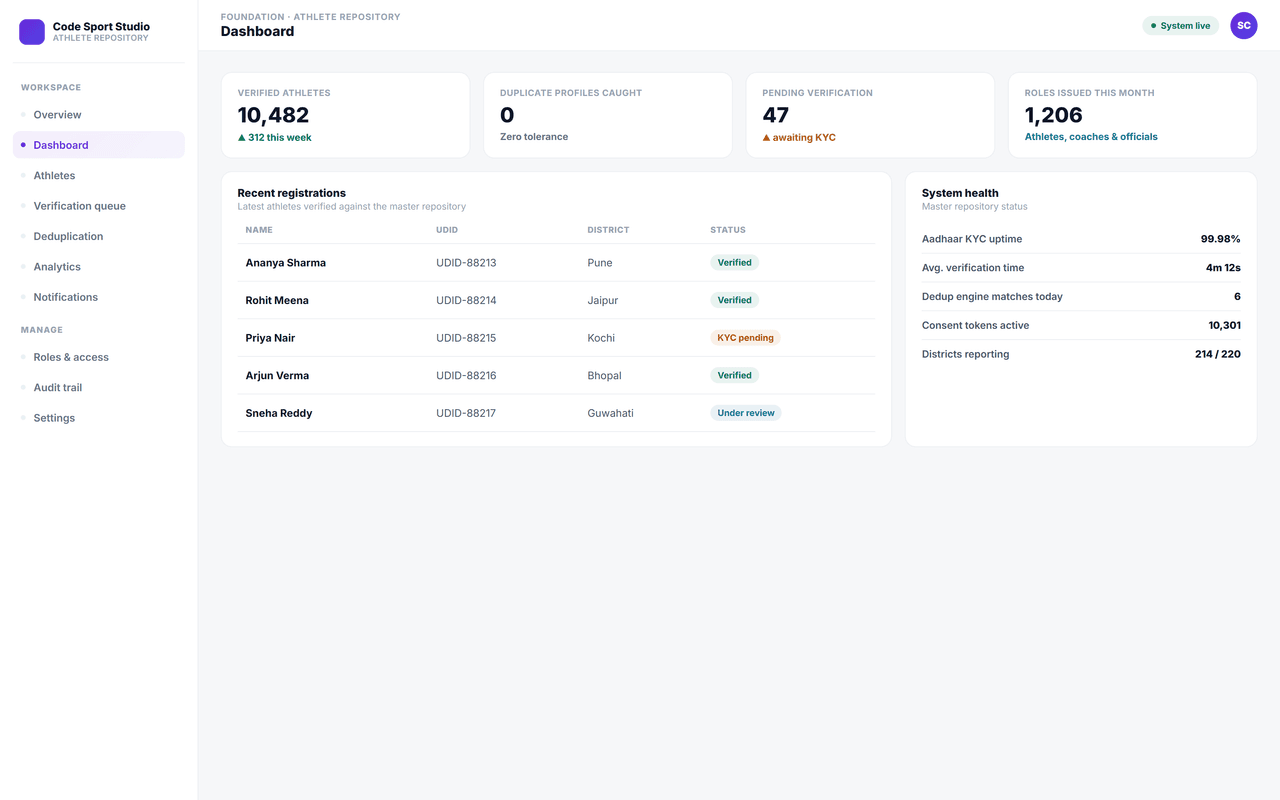
Task: Open Roles & access settings
Action: [99, 357]
